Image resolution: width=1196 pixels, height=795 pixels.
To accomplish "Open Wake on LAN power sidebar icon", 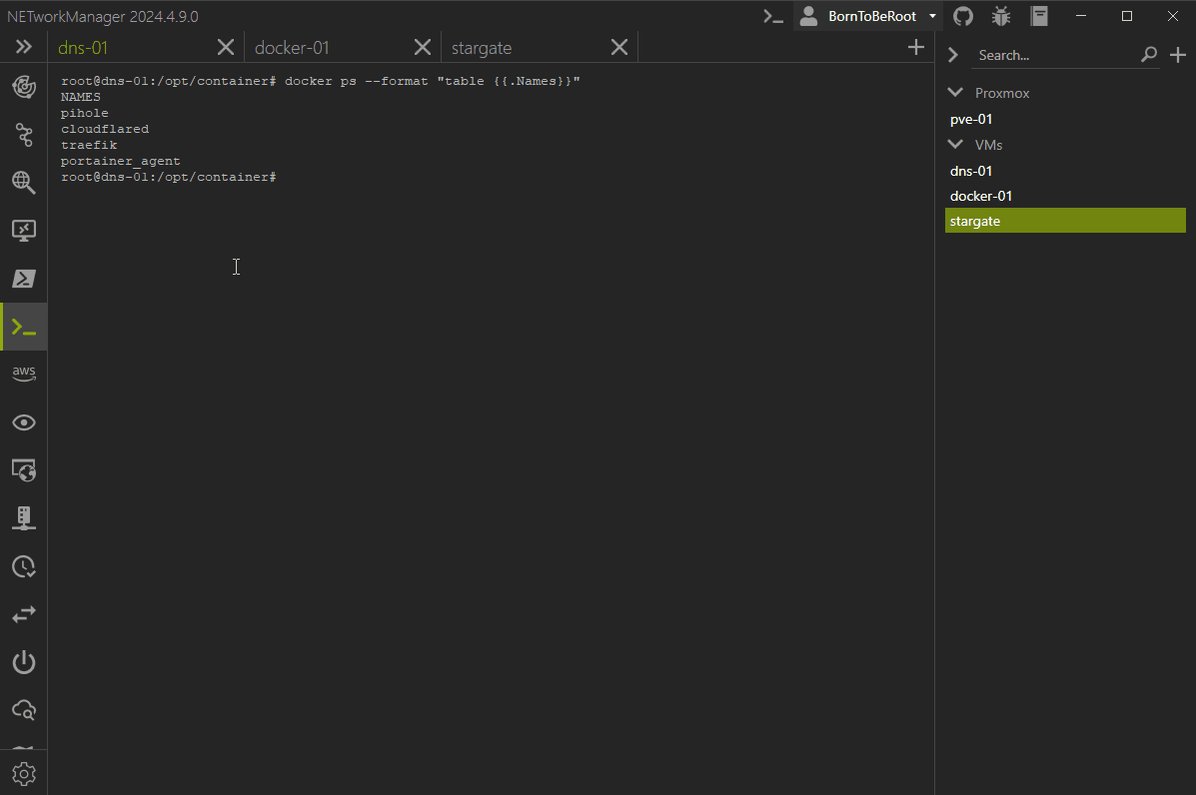I will pyautogui.click(x=24, y=662).
